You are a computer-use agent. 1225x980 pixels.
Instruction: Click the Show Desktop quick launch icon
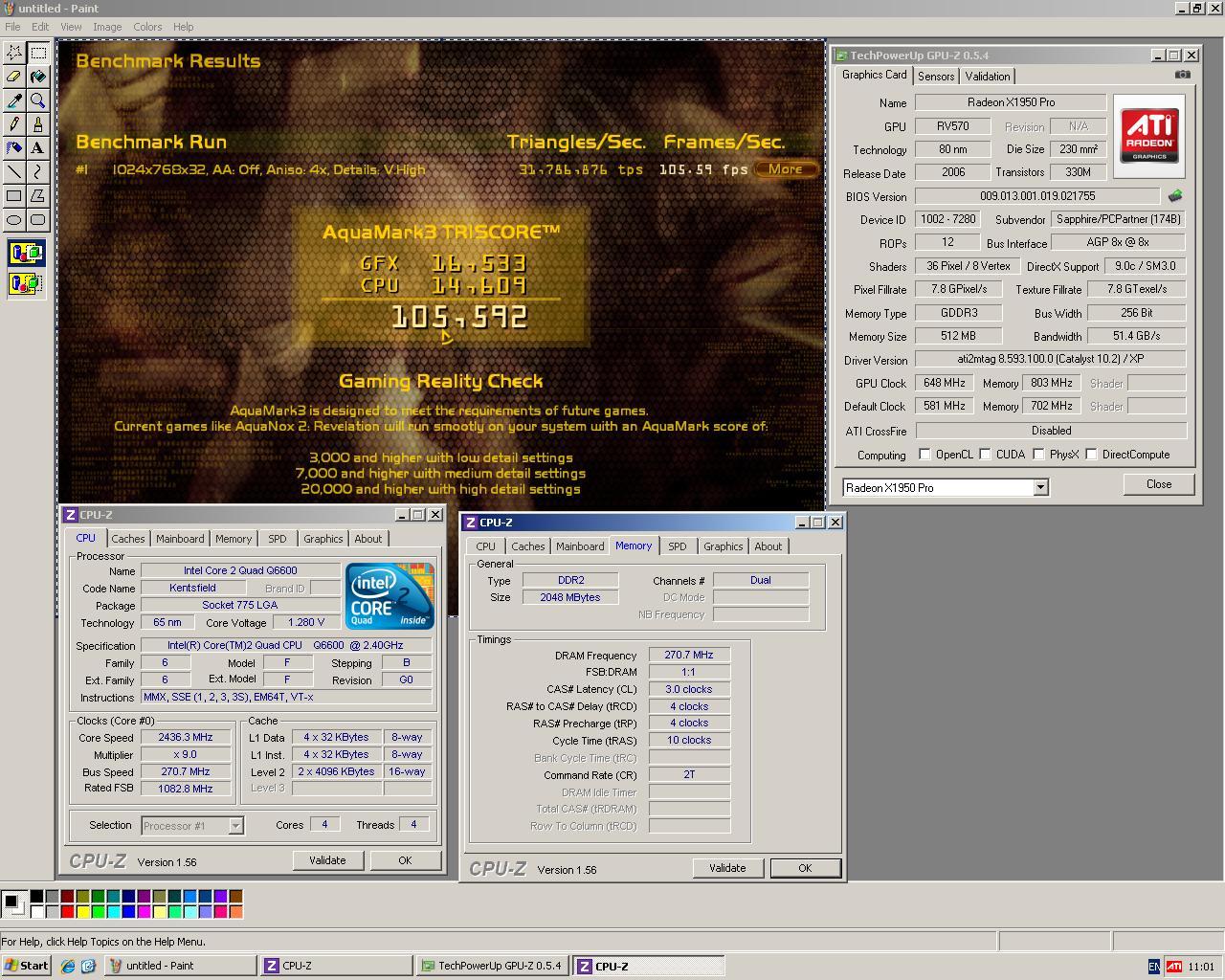point(88,967)
